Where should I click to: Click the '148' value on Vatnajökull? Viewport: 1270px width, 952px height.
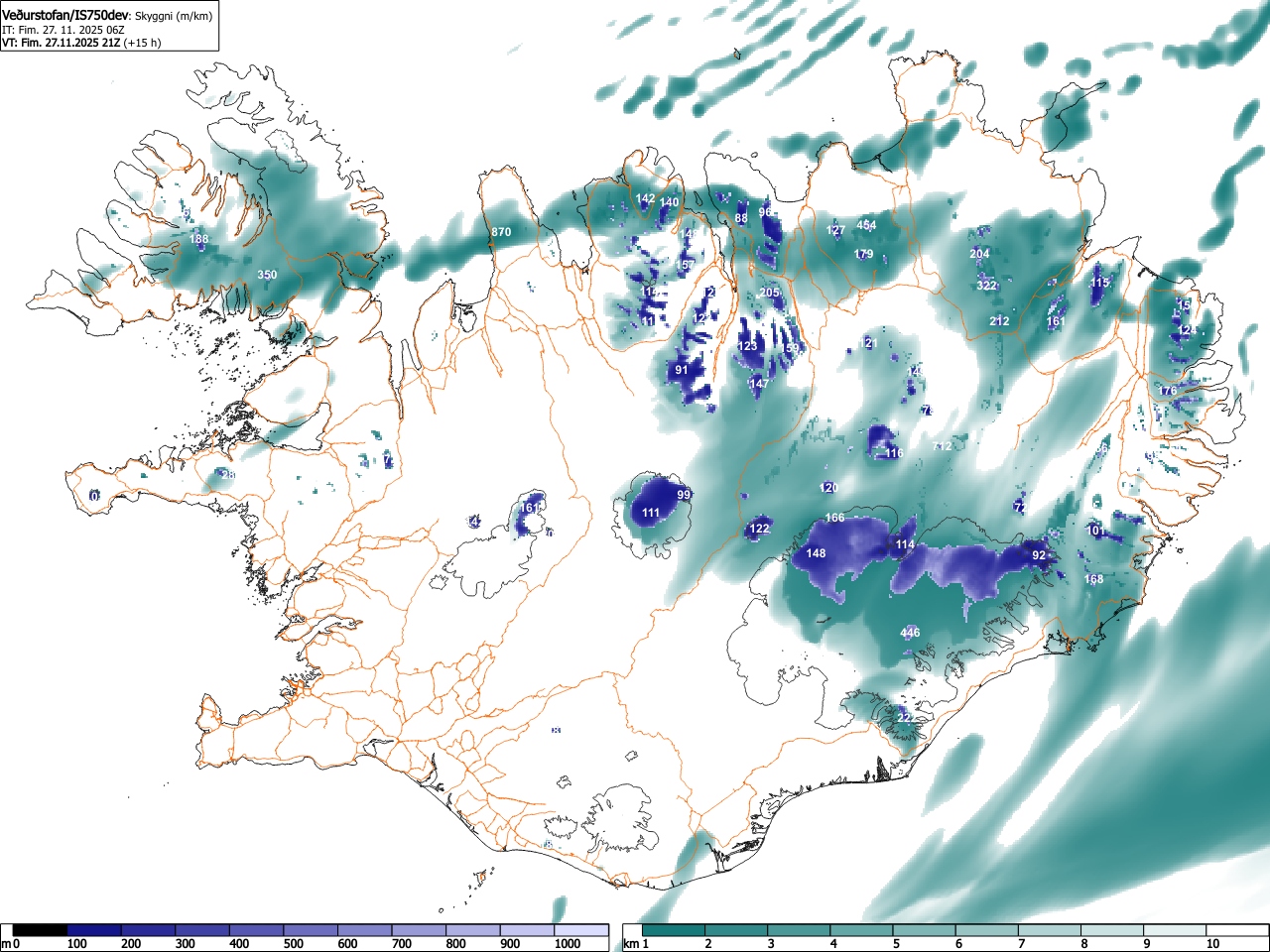[x=817, y=553]
